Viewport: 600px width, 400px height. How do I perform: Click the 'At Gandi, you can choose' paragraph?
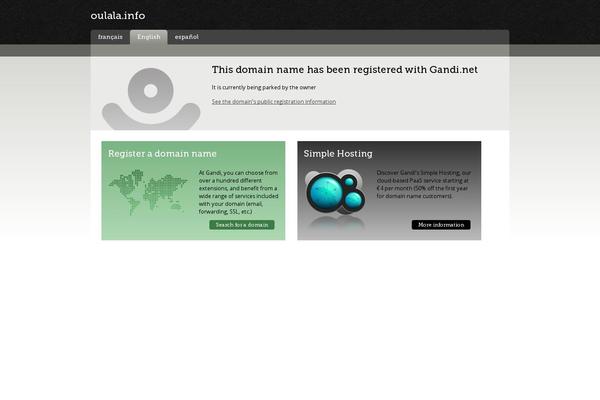(x=238, y=192)
